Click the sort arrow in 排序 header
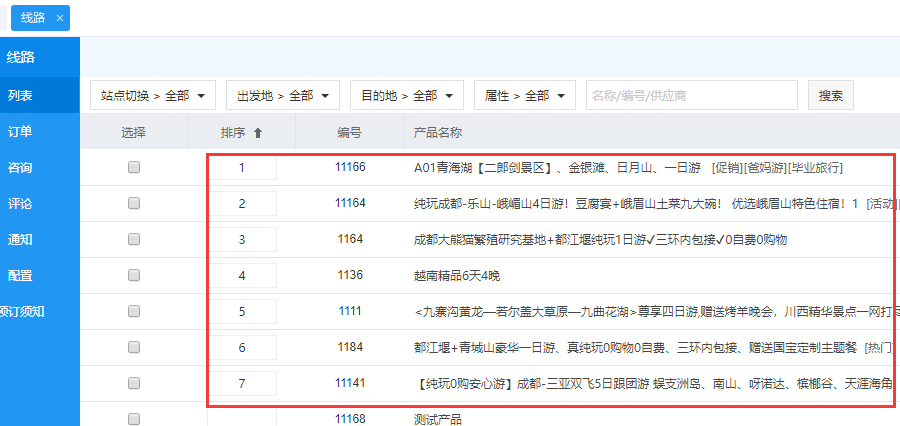 tap(258, 132)
